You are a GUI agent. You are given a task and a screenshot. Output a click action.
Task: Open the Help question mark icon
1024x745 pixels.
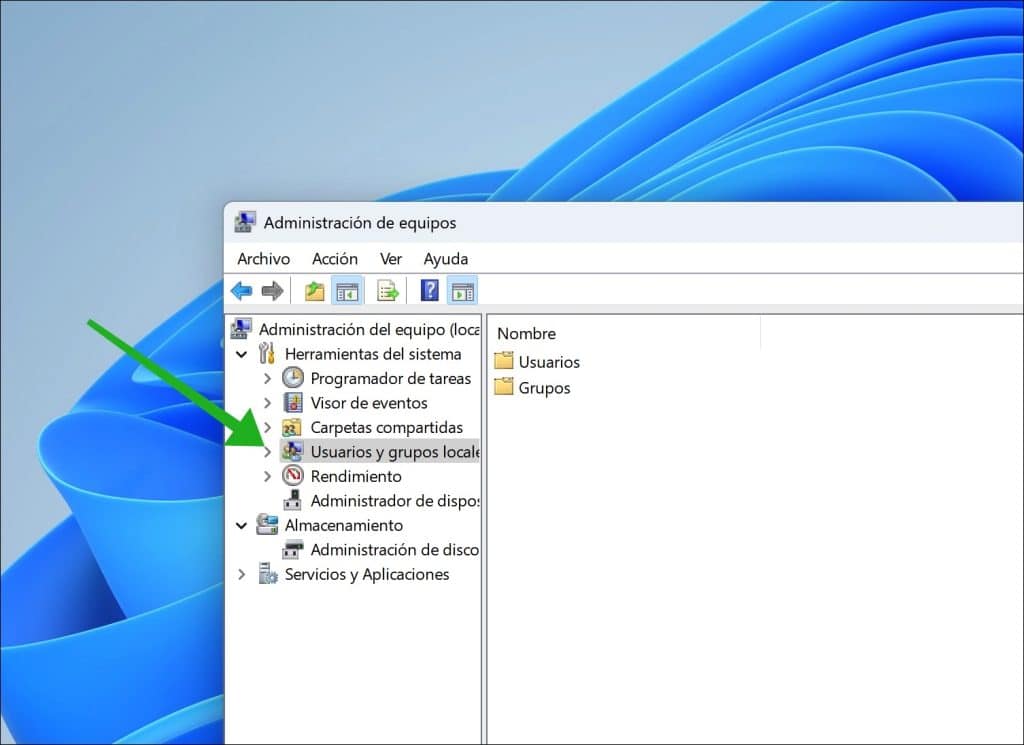(430, 290)
